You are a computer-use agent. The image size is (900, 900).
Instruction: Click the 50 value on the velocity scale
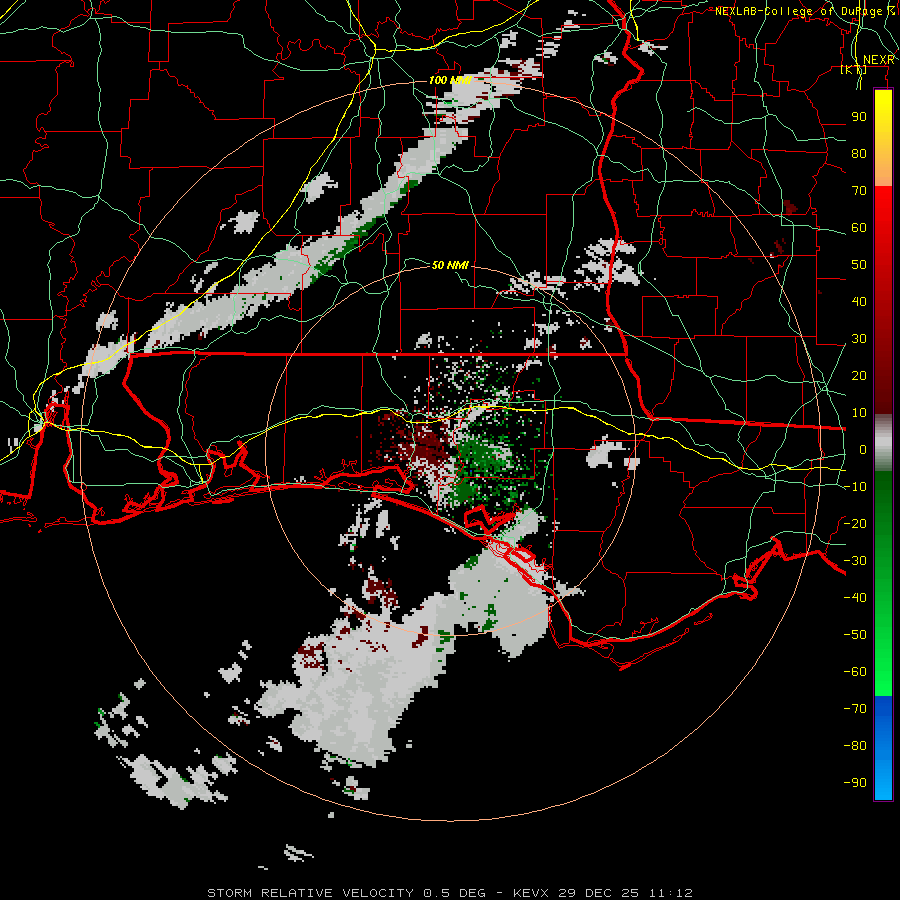click(x=859, y=265)
